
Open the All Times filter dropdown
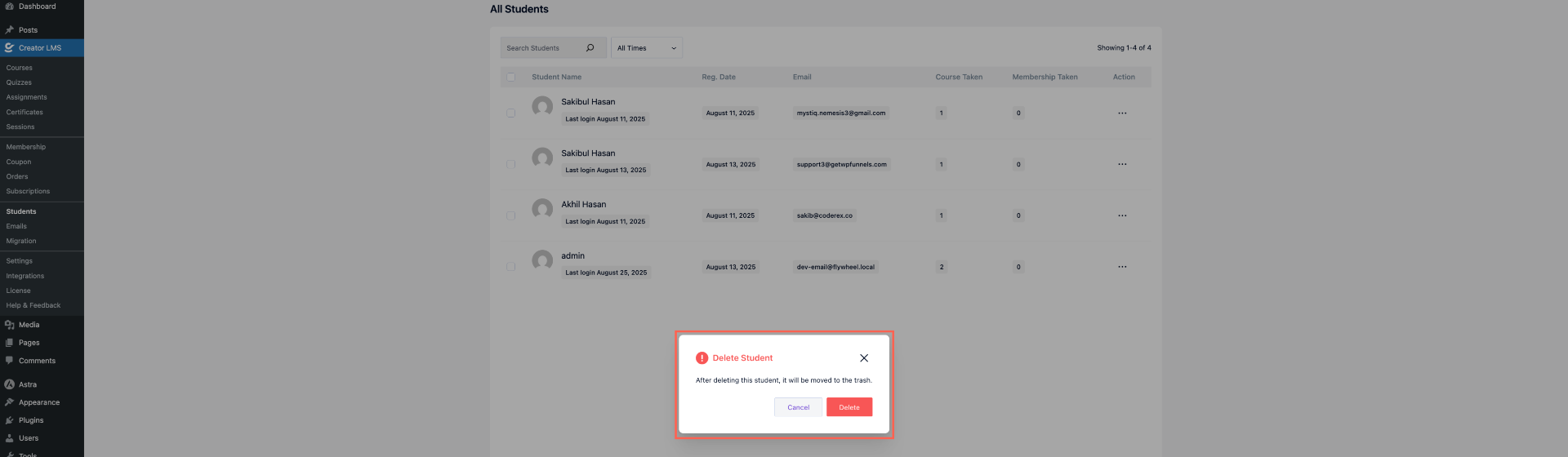click(646, 48)
